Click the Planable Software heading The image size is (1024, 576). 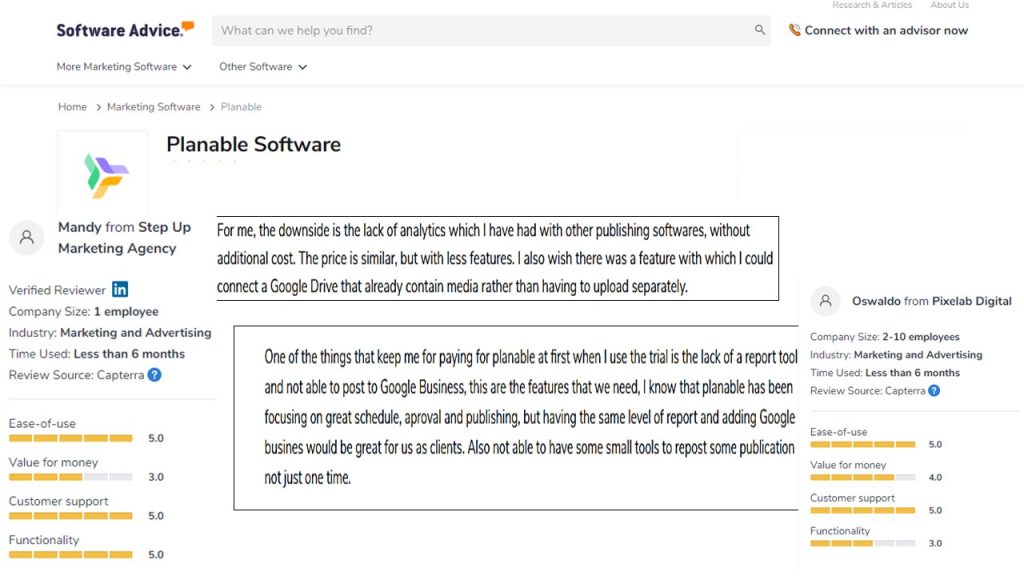pyautogui.click(x=253, y=144)
